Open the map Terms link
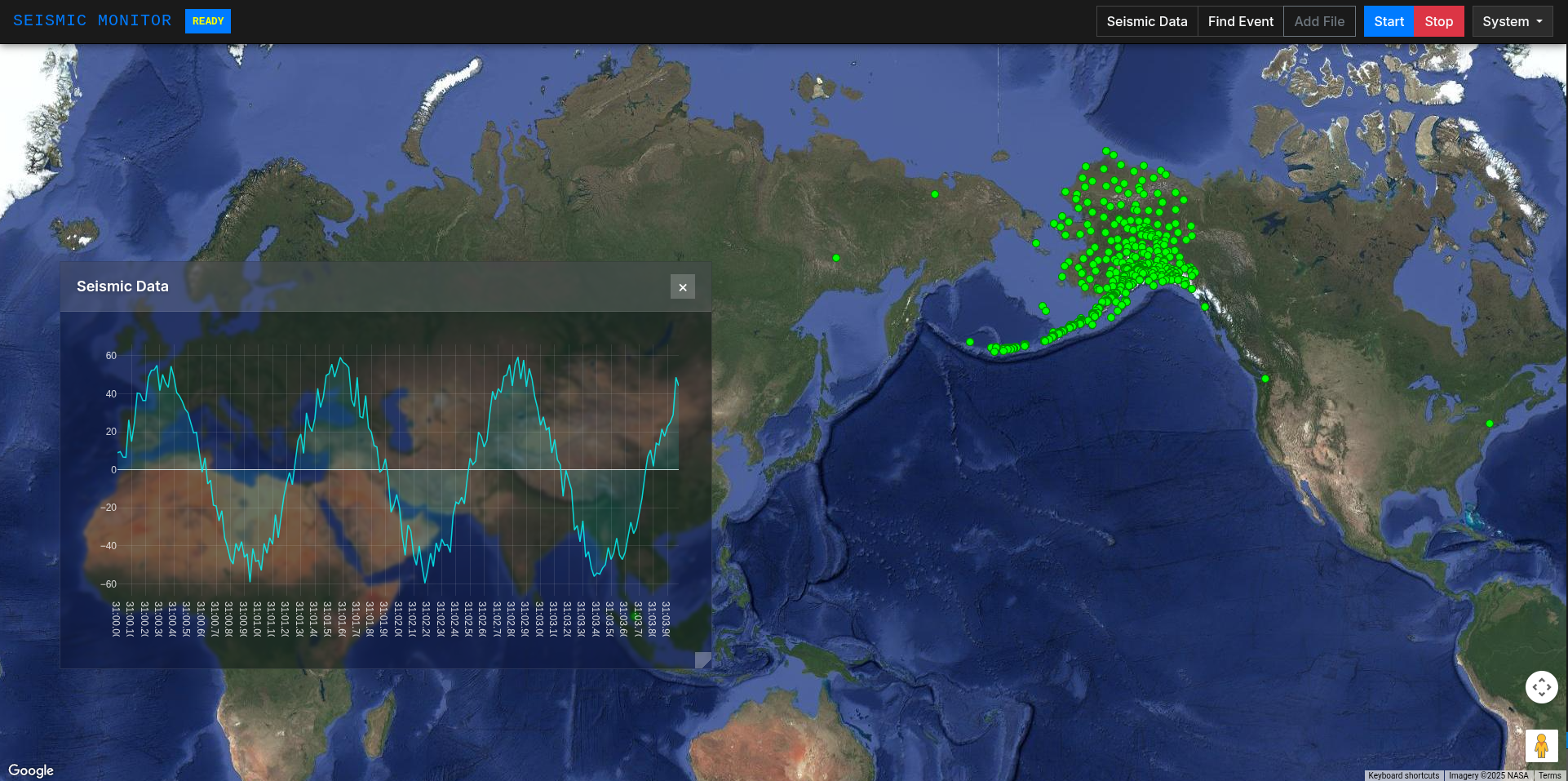Viewport: 1568px width, 781px height. click(1549, 775)
